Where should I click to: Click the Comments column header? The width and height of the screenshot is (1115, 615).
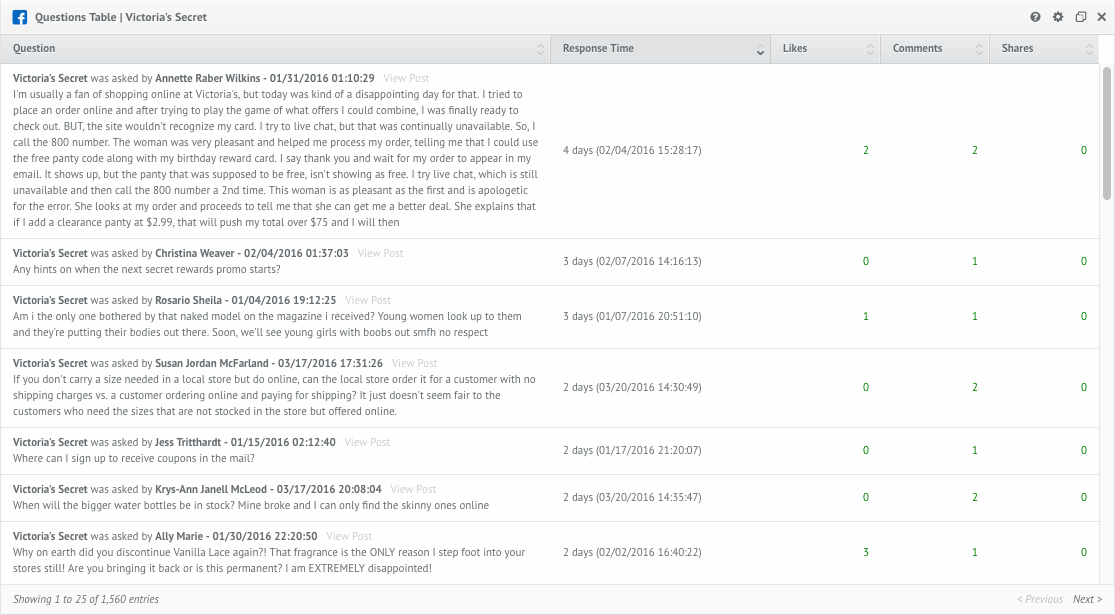(x=935, y=49)
